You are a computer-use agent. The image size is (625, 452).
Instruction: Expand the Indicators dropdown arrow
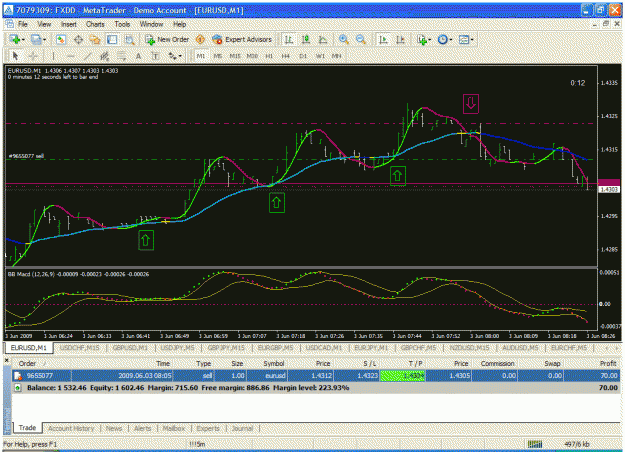[430, 39]
